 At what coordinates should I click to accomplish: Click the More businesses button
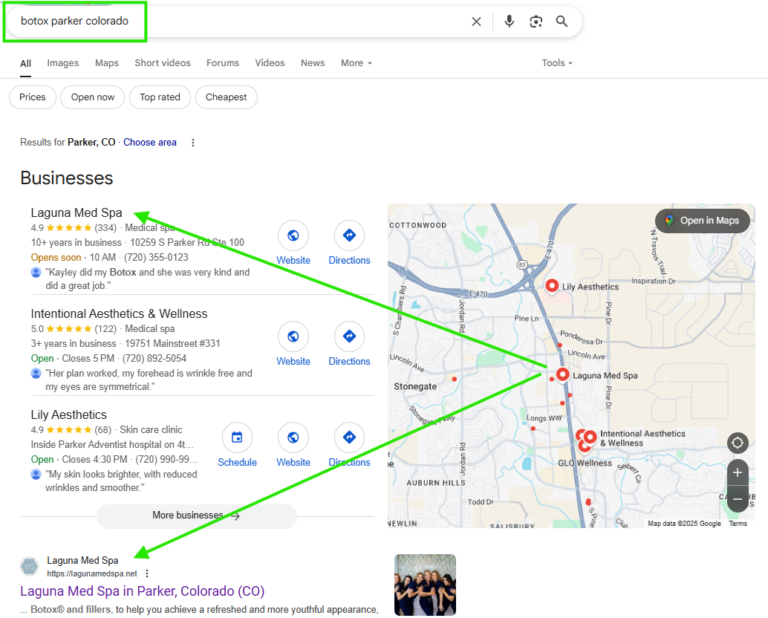coord(196,516)
